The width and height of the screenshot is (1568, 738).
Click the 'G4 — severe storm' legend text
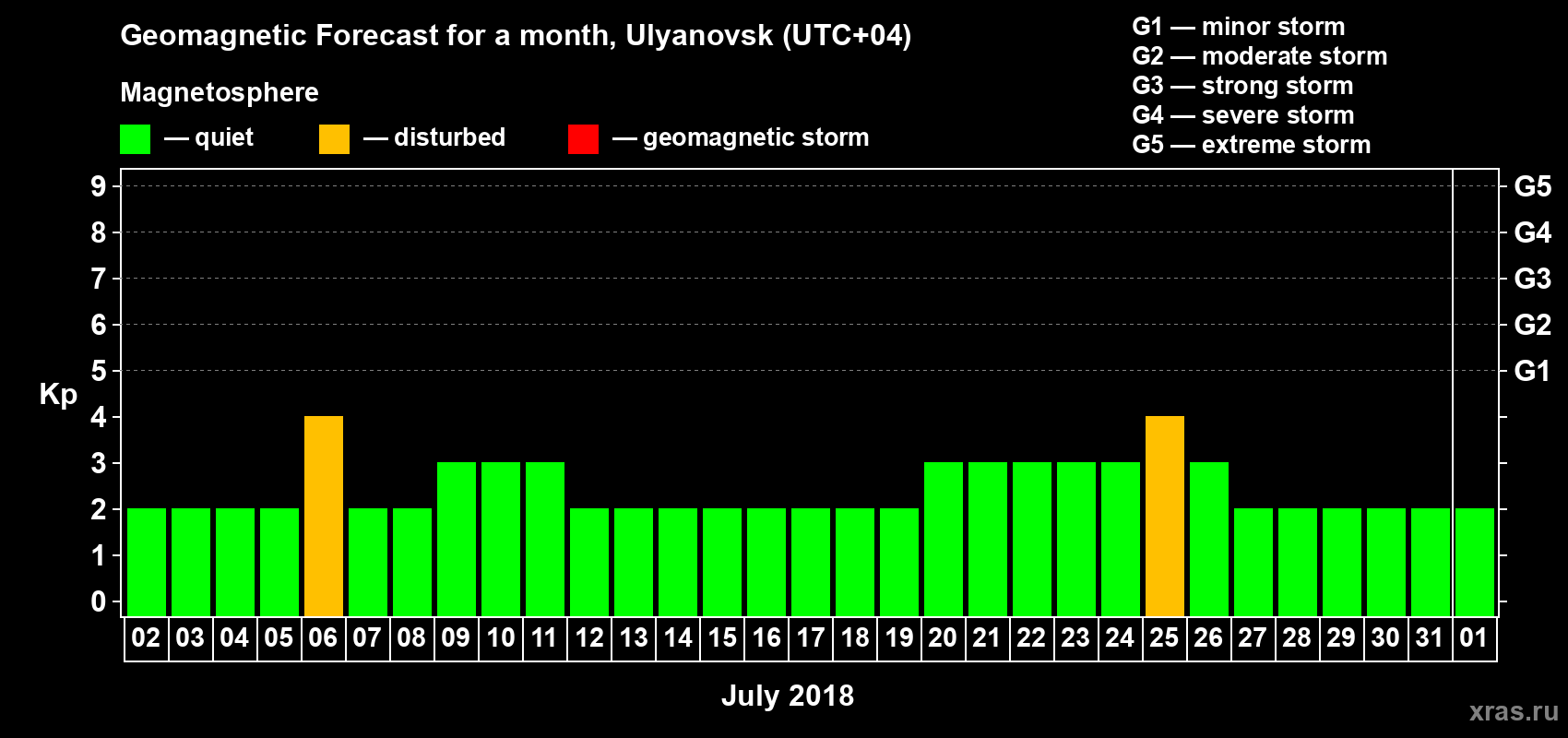pos(1243,115)
